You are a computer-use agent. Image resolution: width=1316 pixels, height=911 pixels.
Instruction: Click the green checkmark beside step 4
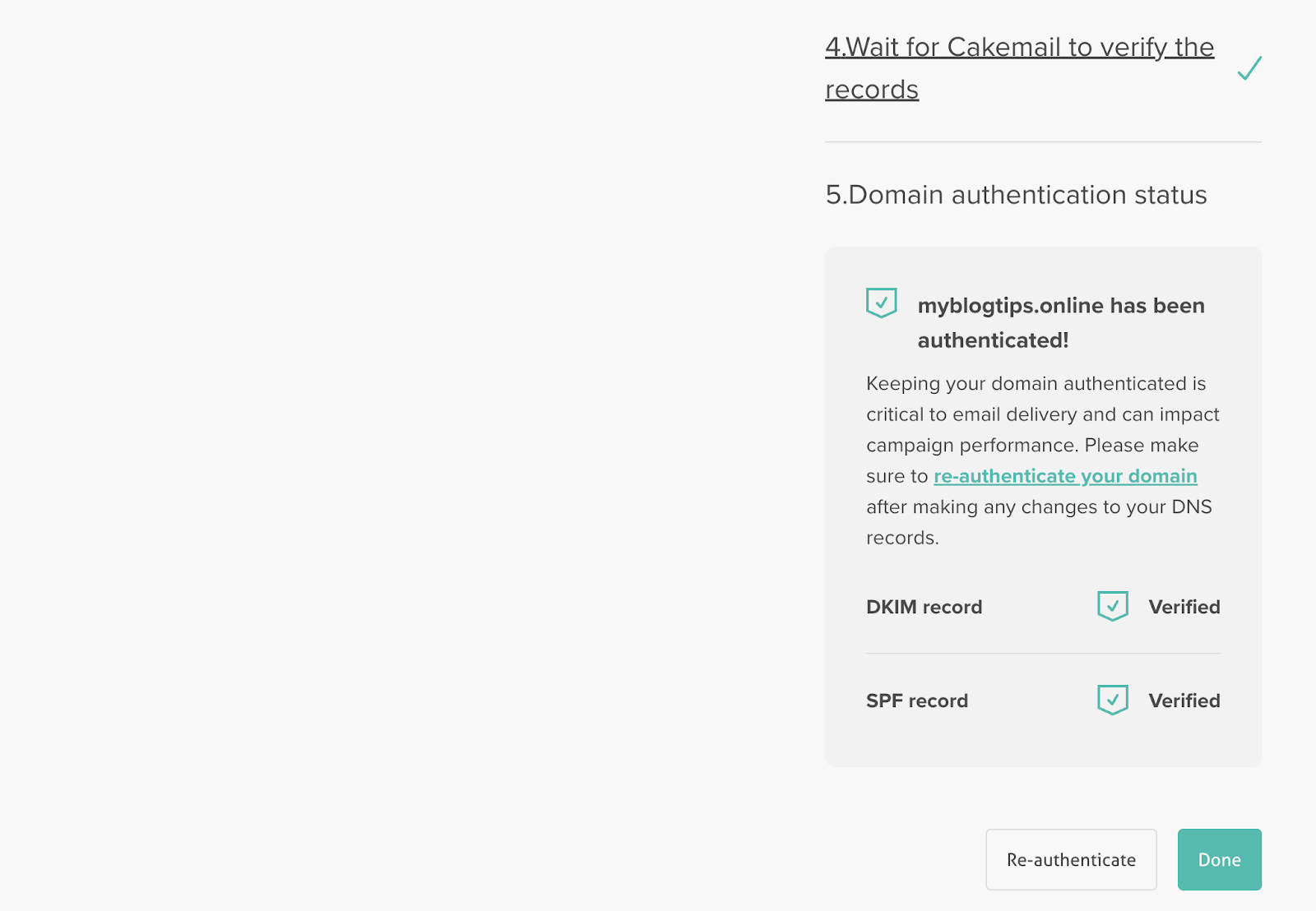click(1249, 68)
